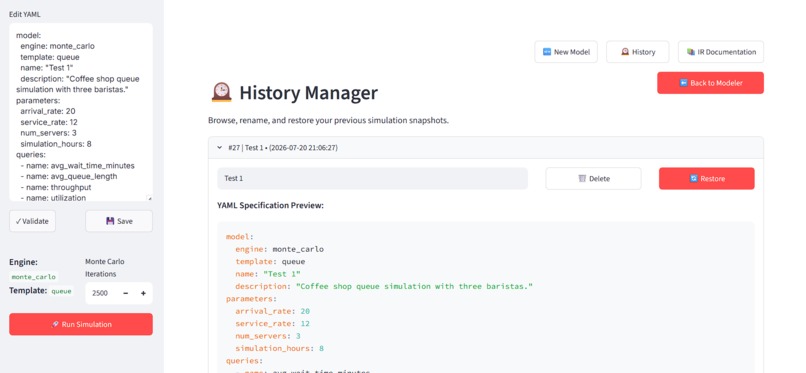Click the snapshot name field Test 1
This screenshot has width=806, height=373.
pos(373,178)
